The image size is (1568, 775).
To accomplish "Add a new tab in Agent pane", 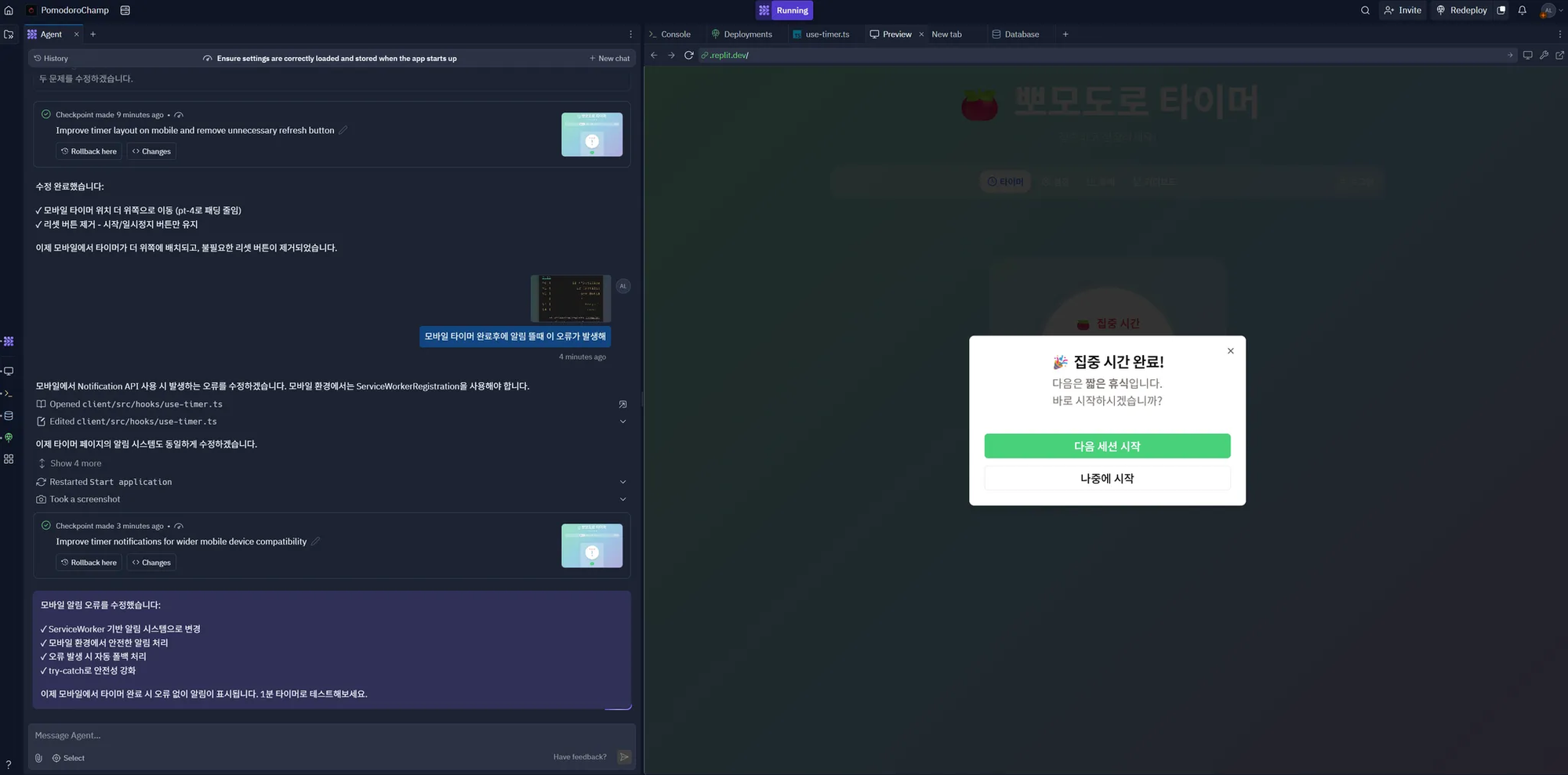I will [x=93, y=34].
